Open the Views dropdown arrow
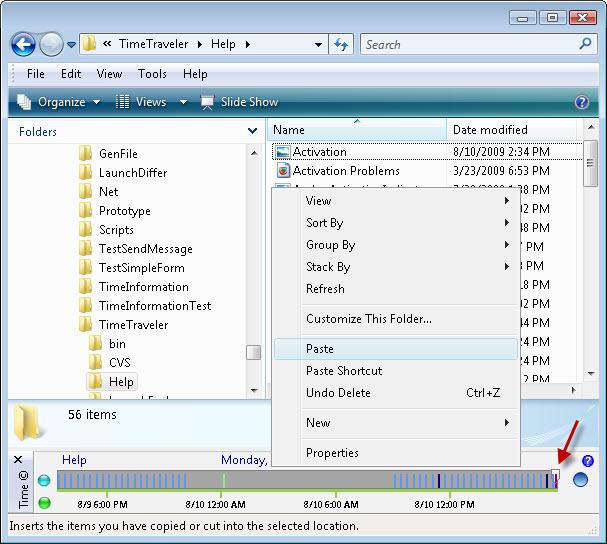Image resolution: width=607 pixels, height=544 pixels. [183, 102]
